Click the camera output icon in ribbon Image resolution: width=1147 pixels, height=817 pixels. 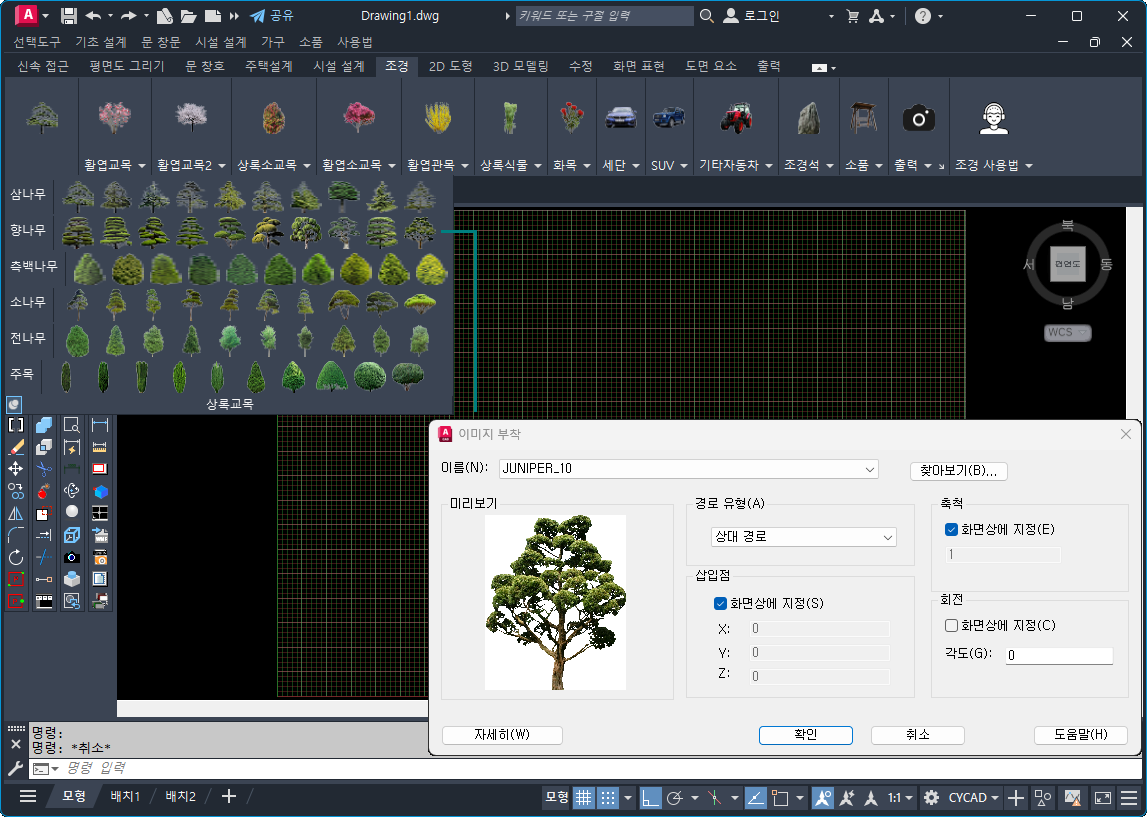918,119
